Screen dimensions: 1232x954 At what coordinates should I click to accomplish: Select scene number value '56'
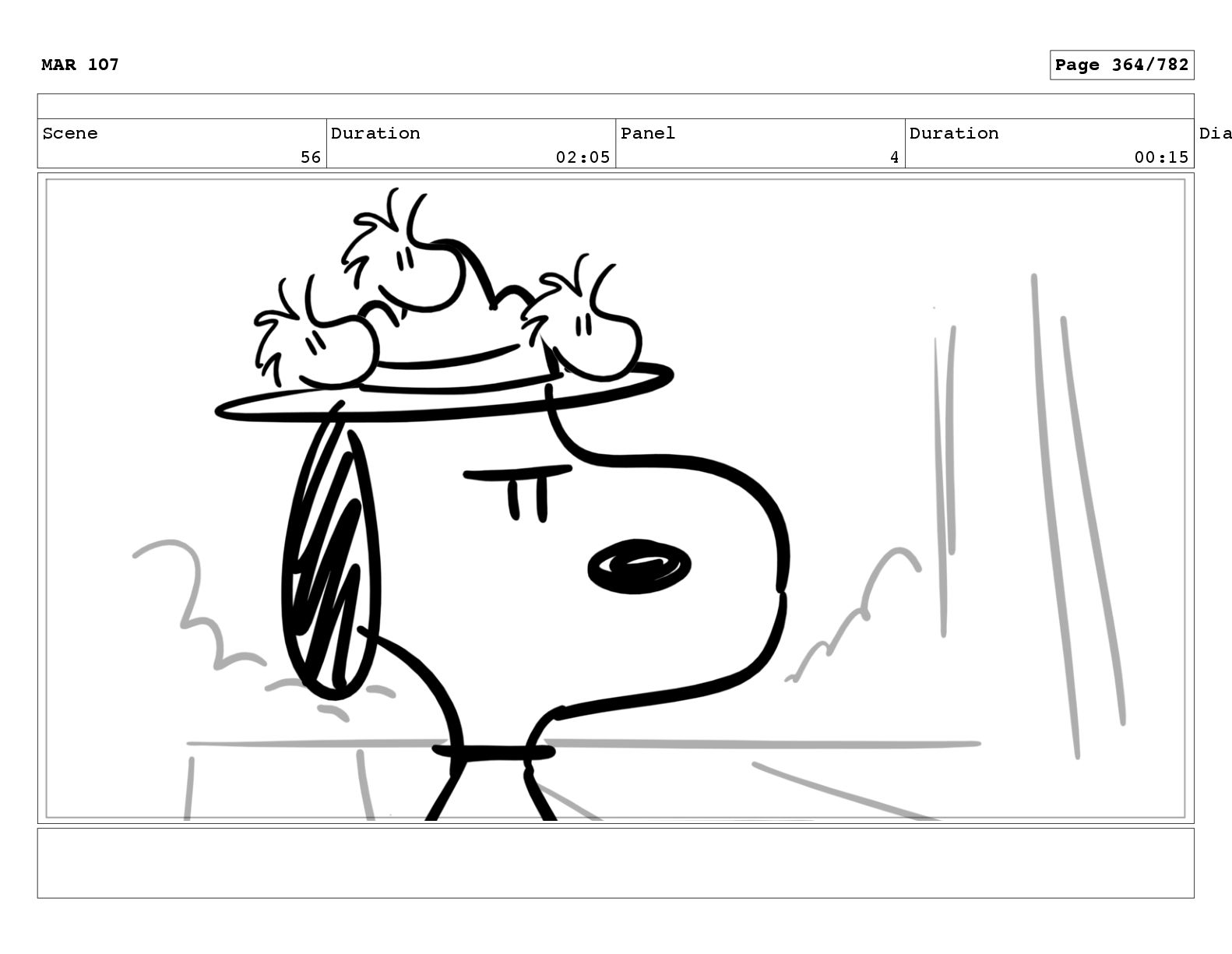click(311, 157)
